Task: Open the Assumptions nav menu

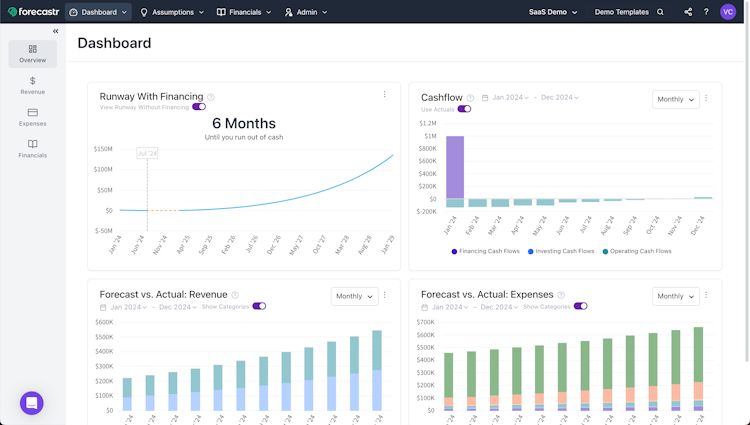Action: pyautogui.click(x=172, y=12)
